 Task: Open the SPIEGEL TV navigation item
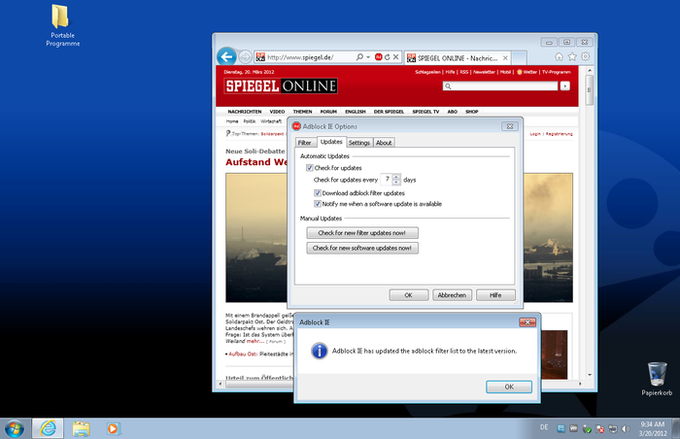click(425, 112)
